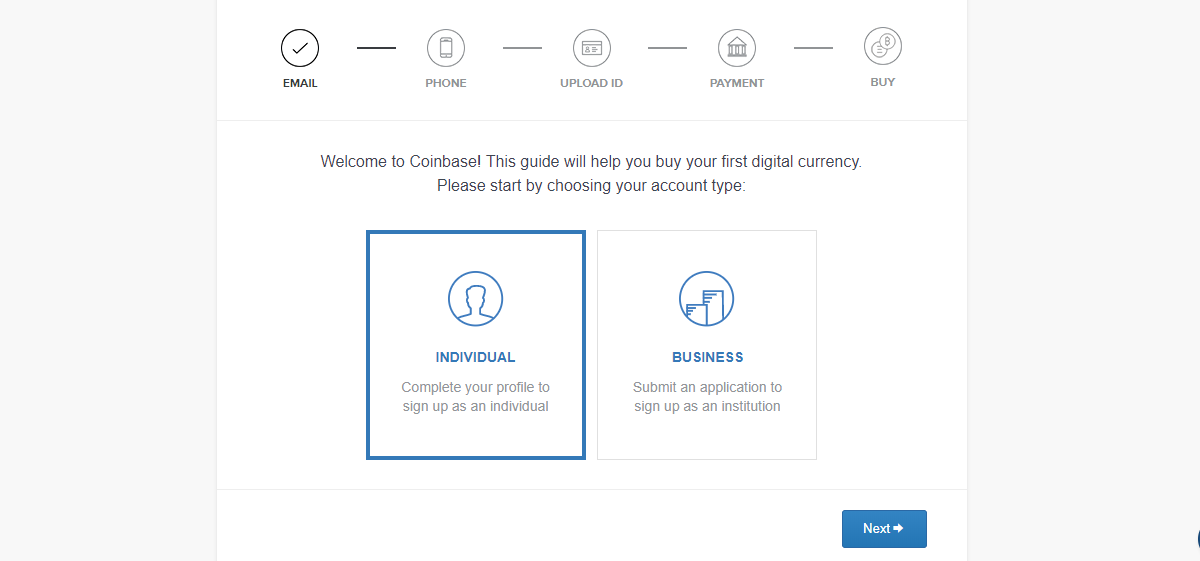Click the arrow icon inside Next button

coord(898,528)
